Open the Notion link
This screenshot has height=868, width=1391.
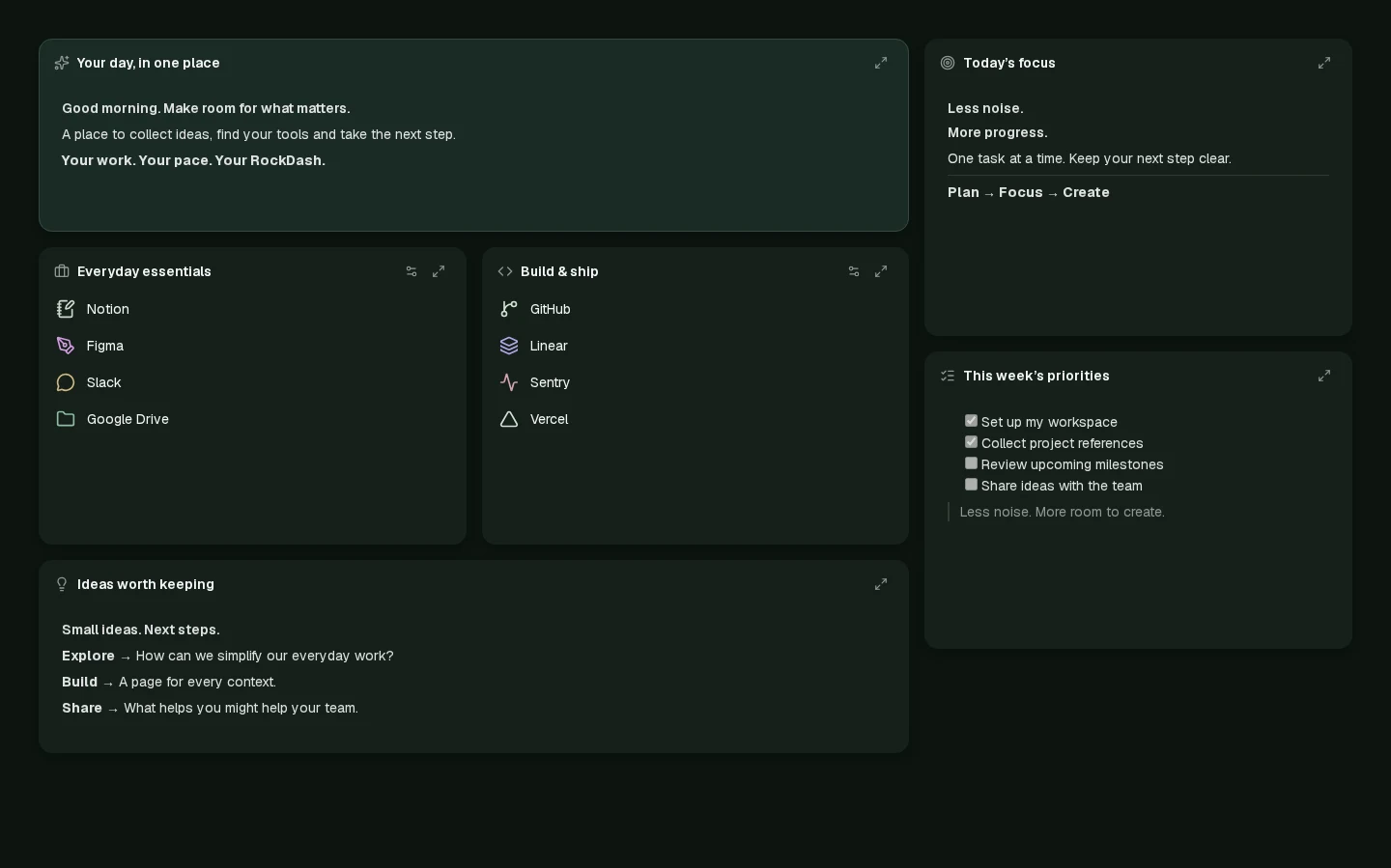tap(108, 309)
